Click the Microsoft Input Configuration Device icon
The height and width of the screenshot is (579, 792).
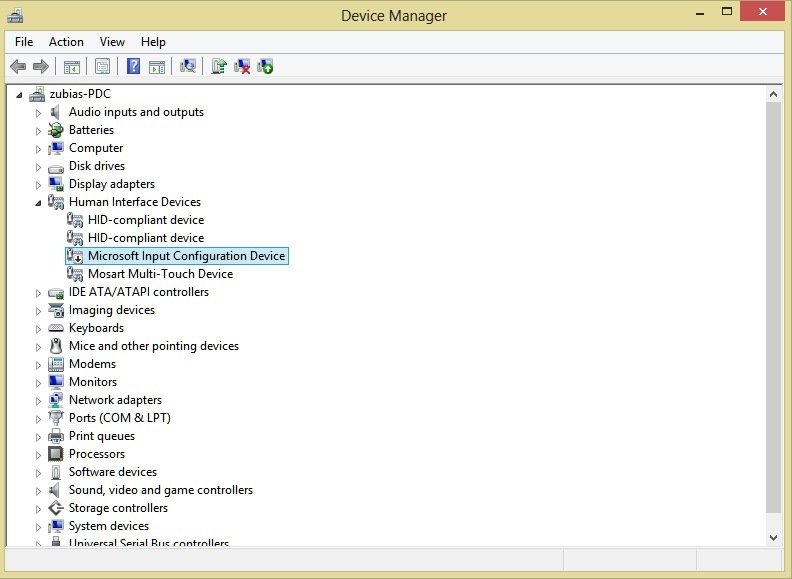click(75, 256)
